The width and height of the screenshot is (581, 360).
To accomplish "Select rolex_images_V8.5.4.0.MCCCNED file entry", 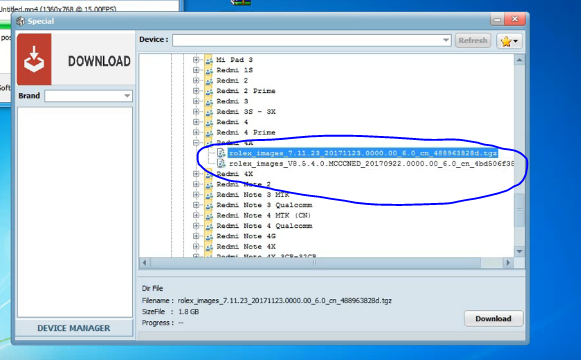I will click(x=371, y=163).
